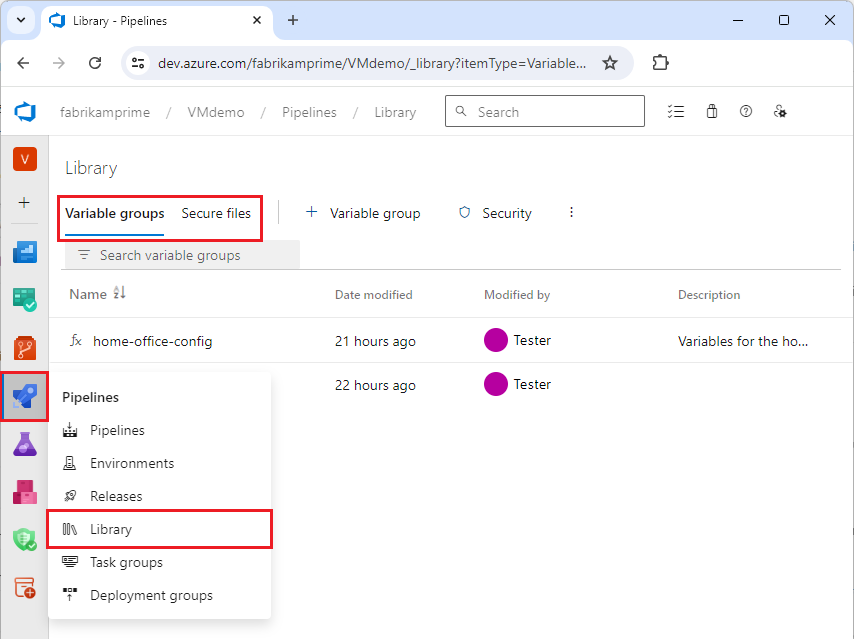854x639 pixels.
Task: Open the Help question mark icon
Action: click(x=746, y=111)
